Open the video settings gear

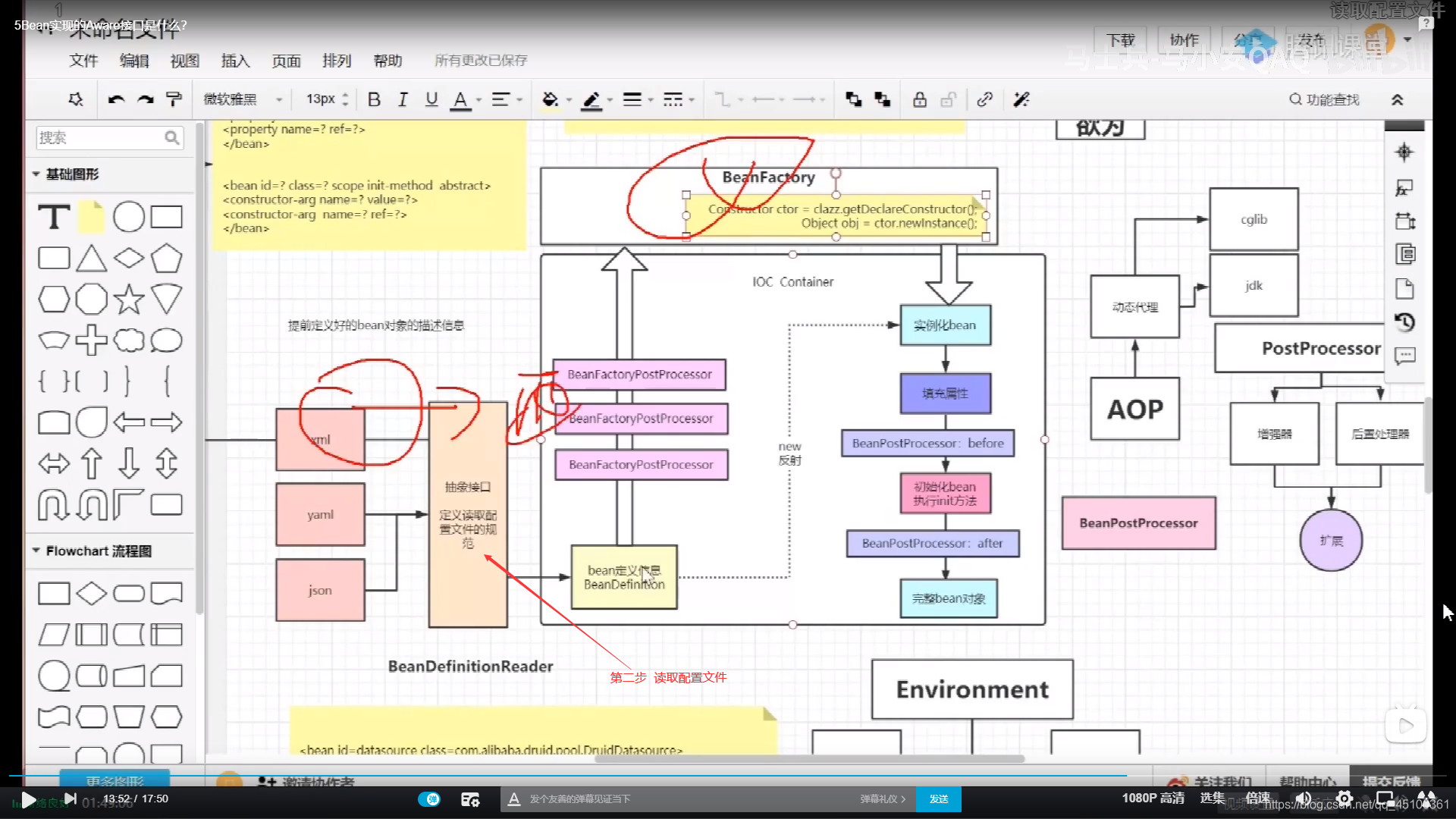[1344, 799]
